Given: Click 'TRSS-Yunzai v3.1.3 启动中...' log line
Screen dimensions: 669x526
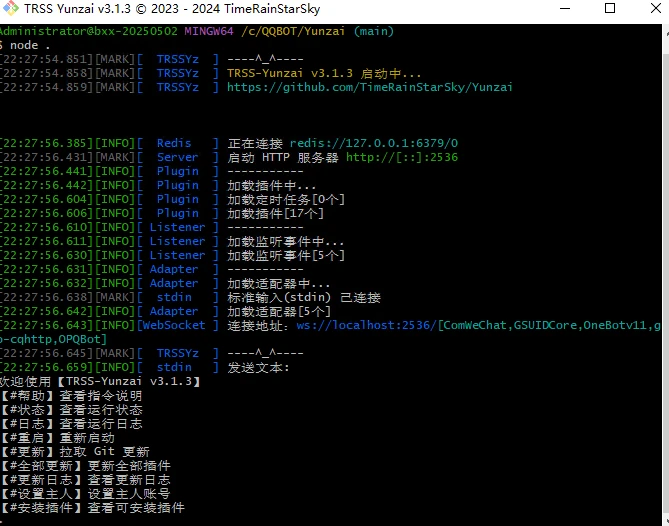Looking at the screenshot, I should (324, 73).
